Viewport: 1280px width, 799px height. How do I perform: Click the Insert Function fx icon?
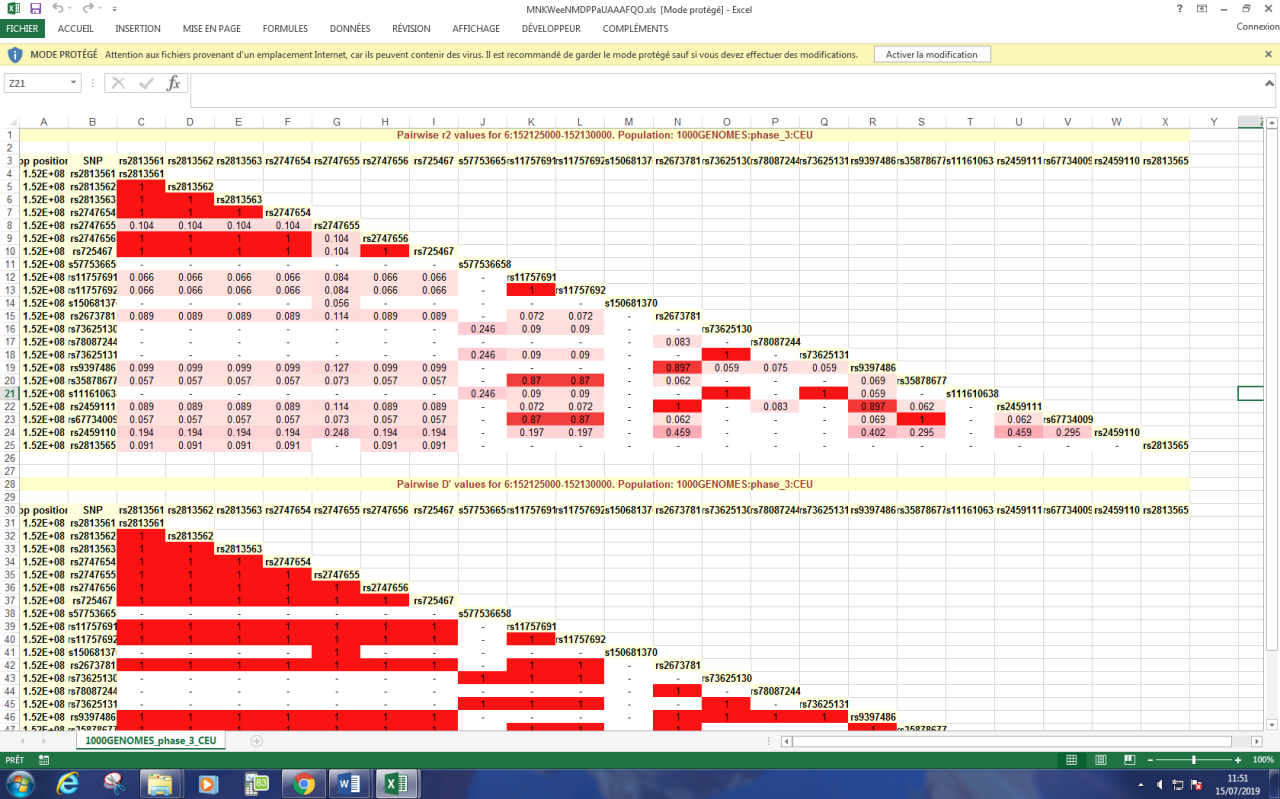click(173, 83)
